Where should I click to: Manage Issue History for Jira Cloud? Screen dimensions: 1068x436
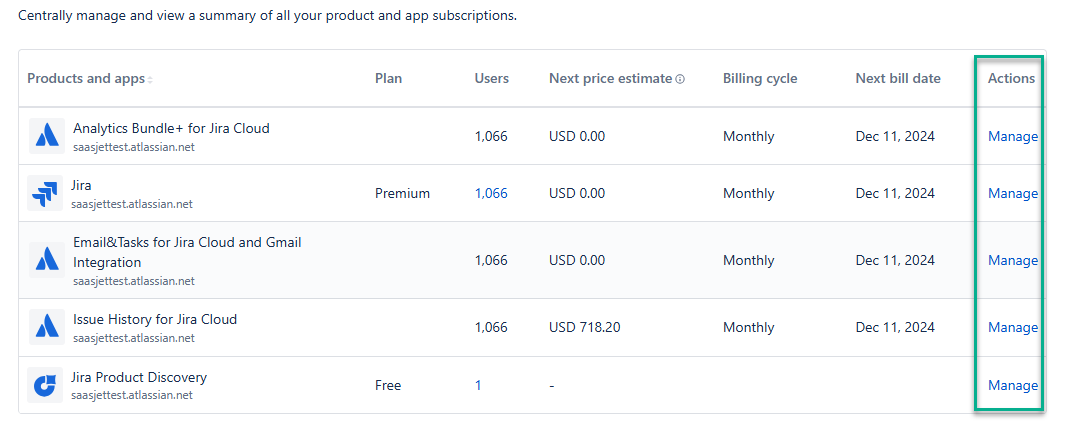(x=1012, y=327)
